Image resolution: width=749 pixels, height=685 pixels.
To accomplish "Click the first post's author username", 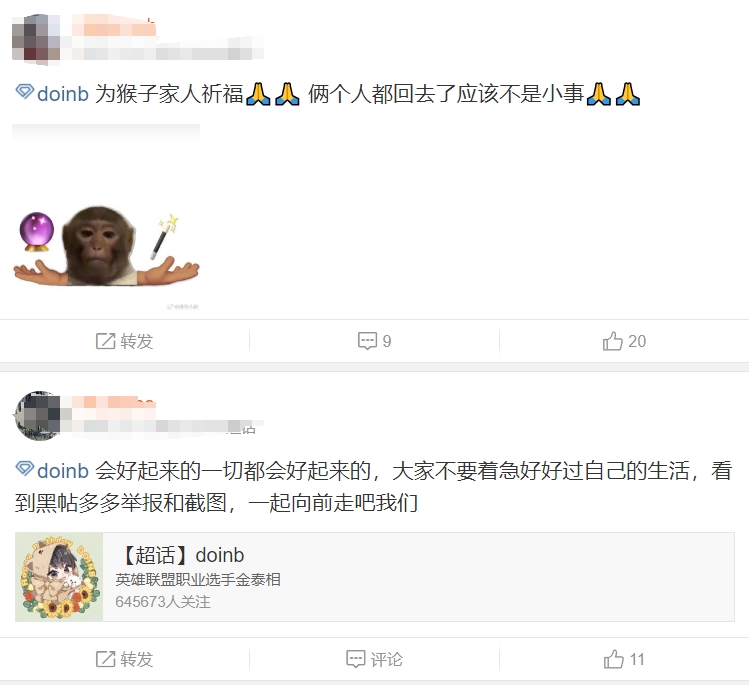I will coord(114,25).
